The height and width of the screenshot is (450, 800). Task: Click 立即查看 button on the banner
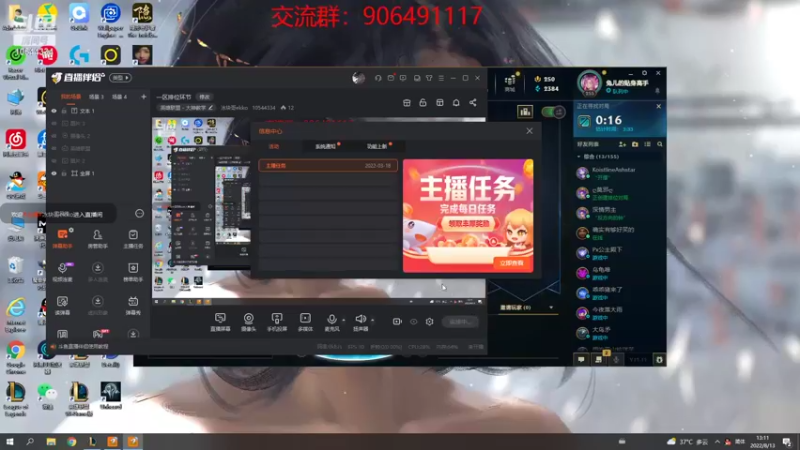point(512,263)
